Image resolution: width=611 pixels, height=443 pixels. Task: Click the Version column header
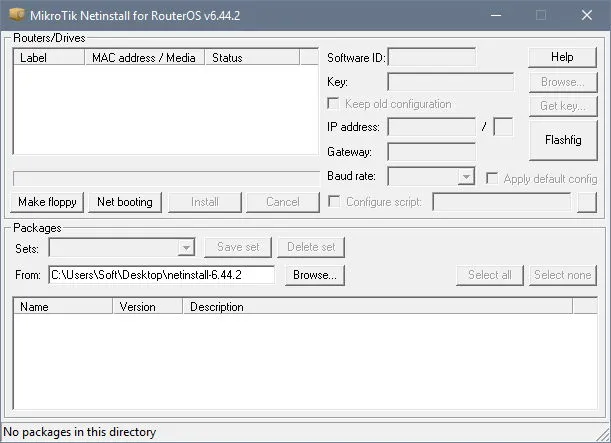click(x=148, y=307)
